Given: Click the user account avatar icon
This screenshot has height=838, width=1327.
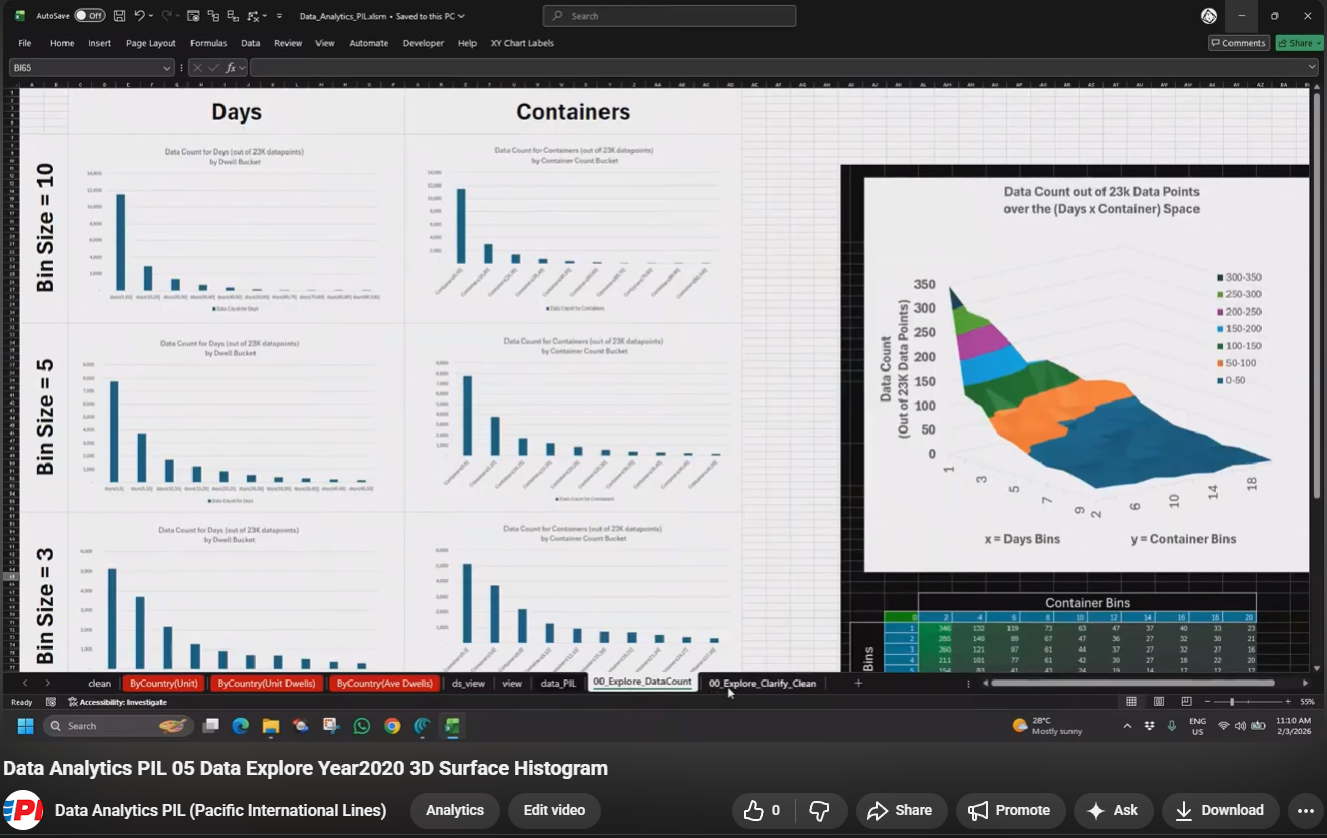Looking at the screenshot, I should [x=1209, y=16].
